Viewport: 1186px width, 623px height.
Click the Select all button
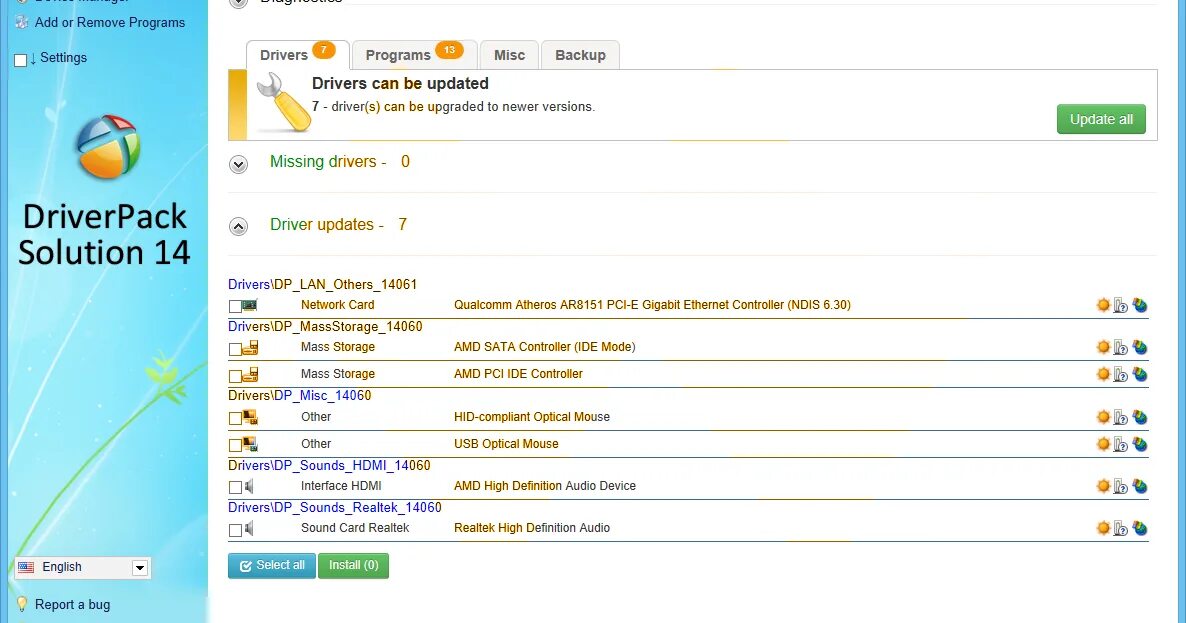tap(272, 566)
